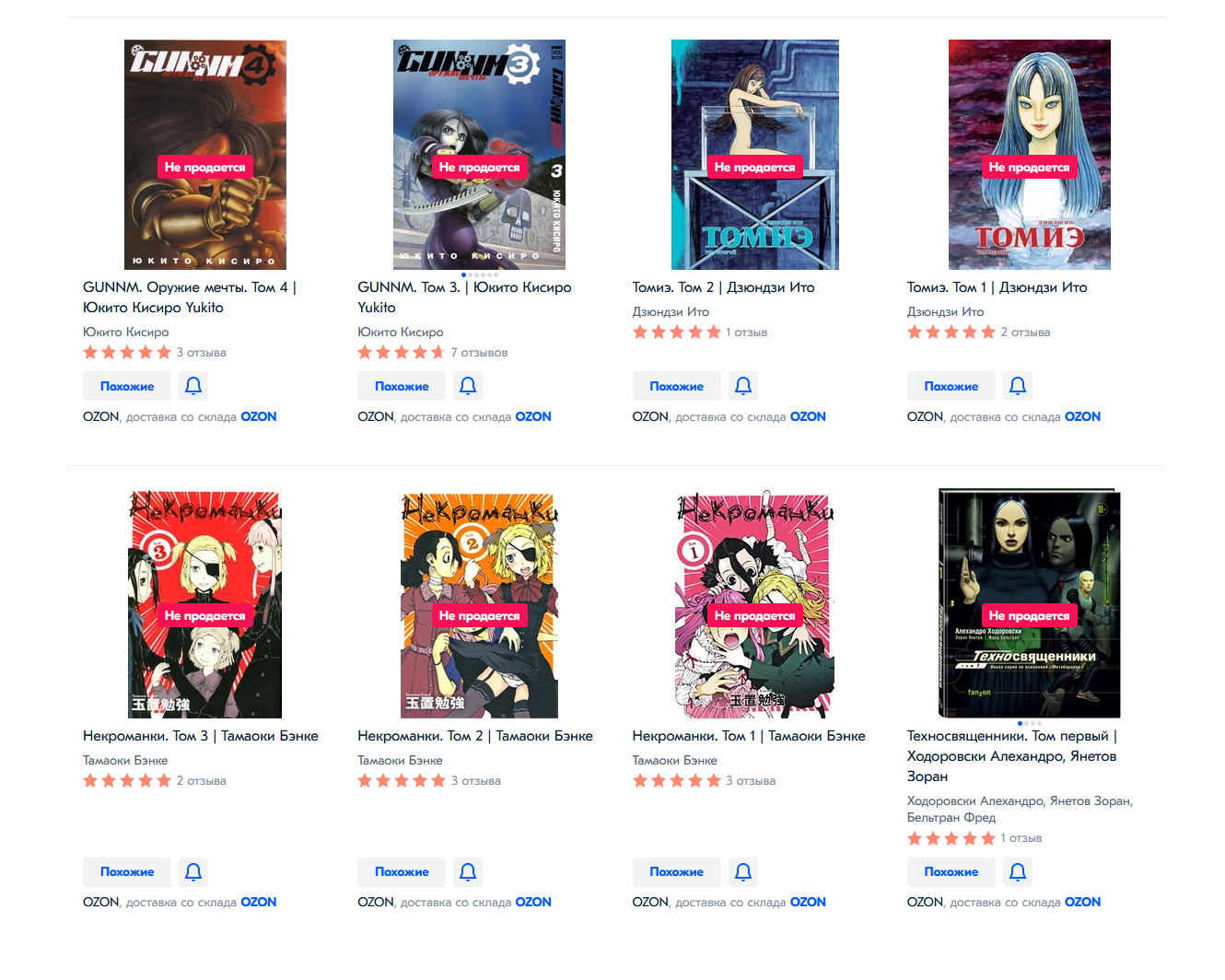
Task: Click bell icon under Техносвященники
Action: tap(1018, 871)
